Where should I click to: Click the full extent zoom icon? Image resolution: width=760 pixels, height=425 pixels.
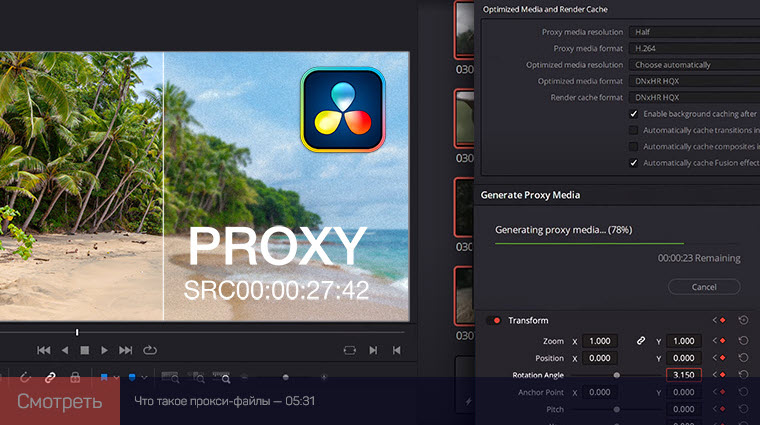pos(170,378)
